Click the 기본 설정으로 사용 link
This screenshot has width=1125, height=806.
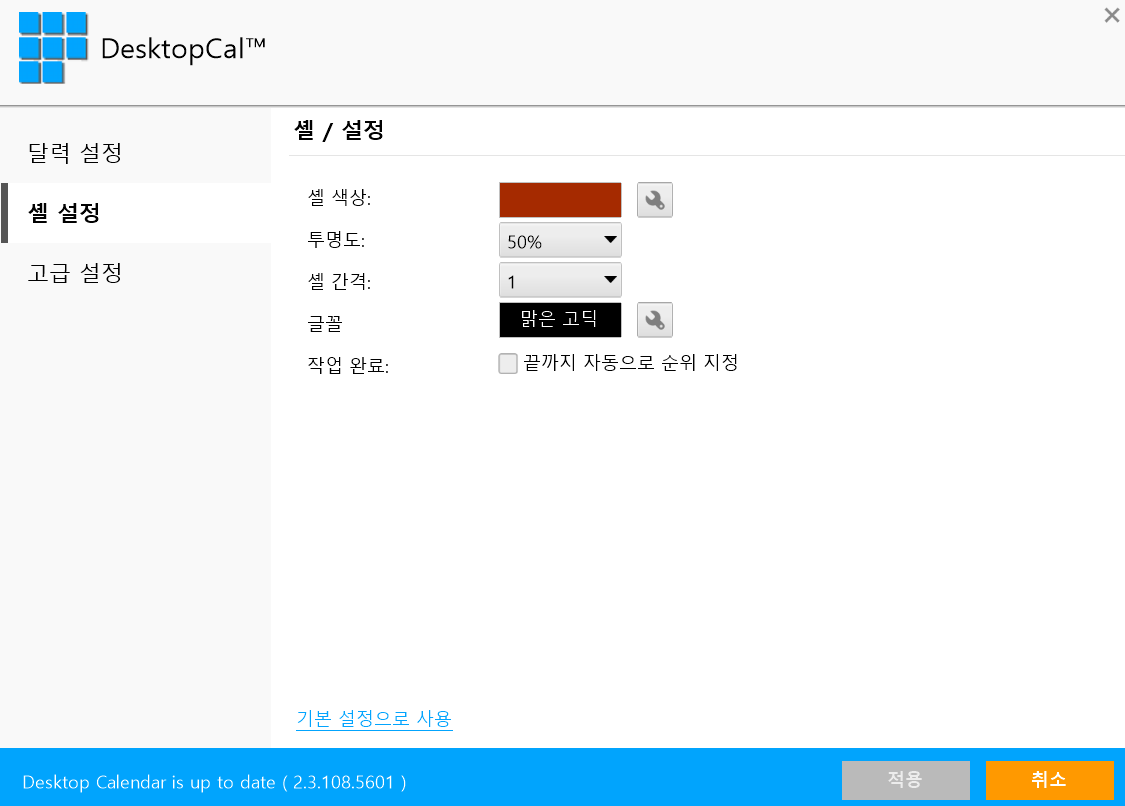point(374,718)
